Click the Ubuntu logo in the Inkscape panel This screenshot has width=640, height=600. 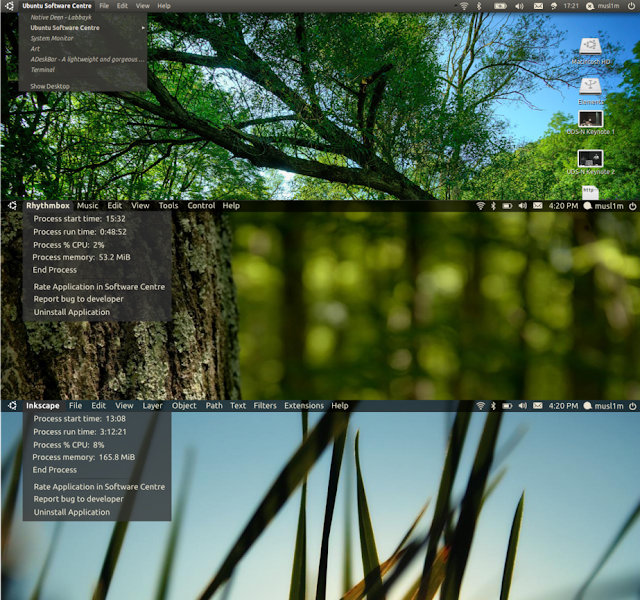(12, 406)
